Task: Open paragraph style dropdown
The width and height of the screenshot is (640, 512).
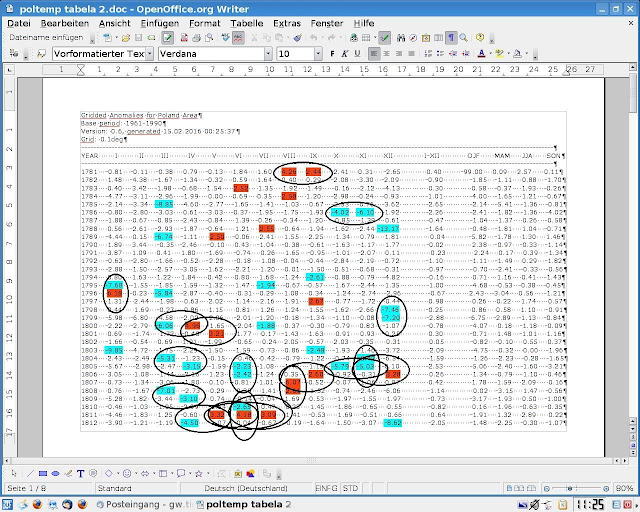Action: point(150,53)
